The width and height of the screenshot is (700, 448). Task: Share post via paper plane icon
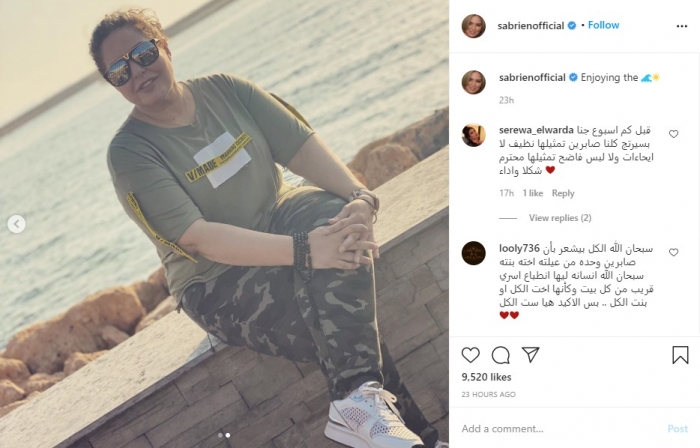[531, 355]
